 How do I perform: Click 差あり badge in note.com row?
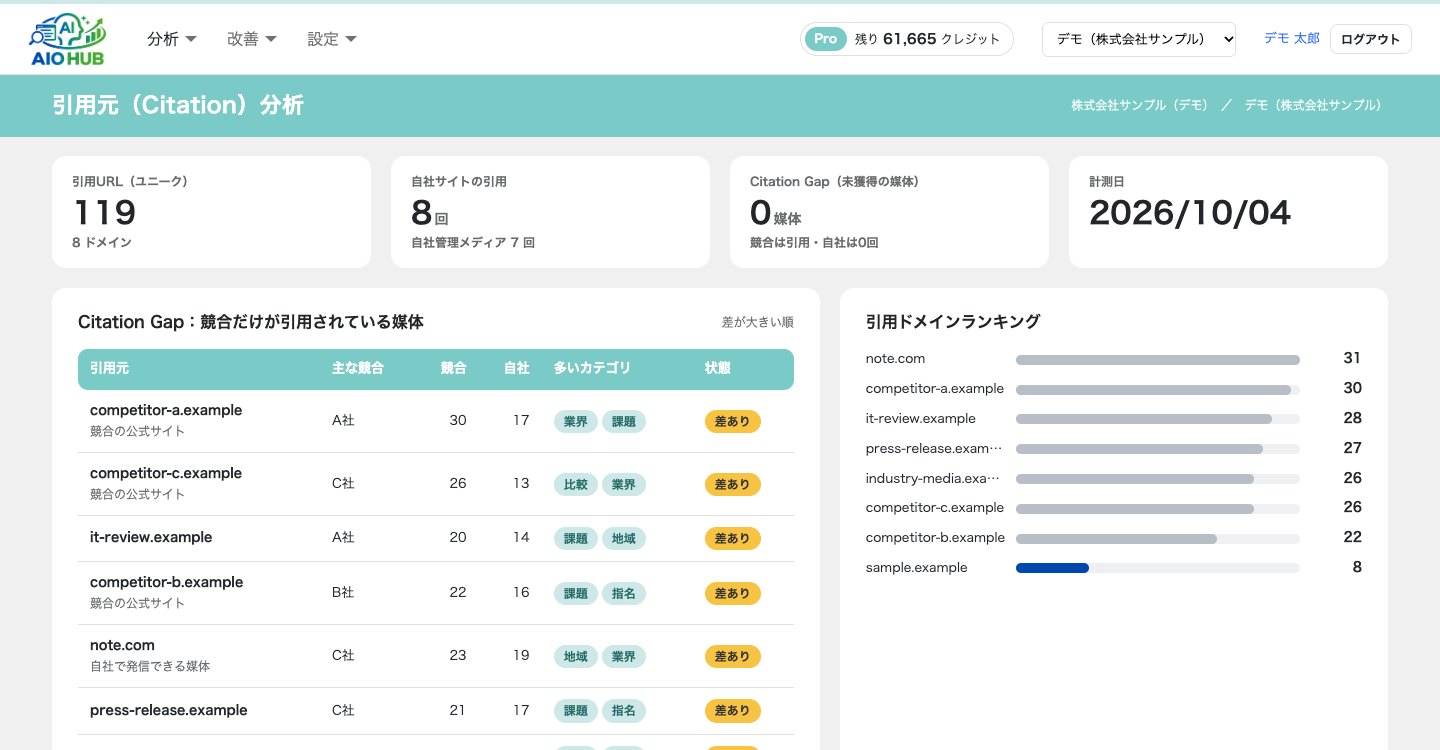pyautogui.click(x=733, y=656)
